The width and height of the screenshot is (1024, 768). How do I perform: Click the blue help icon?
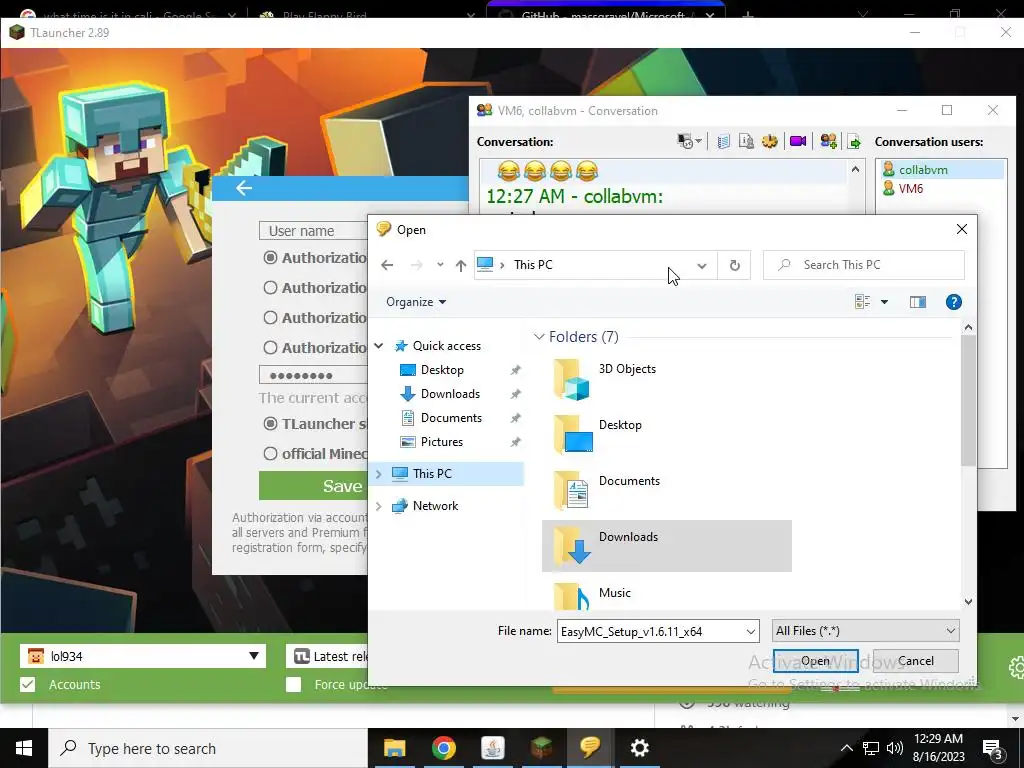[953, 302]
